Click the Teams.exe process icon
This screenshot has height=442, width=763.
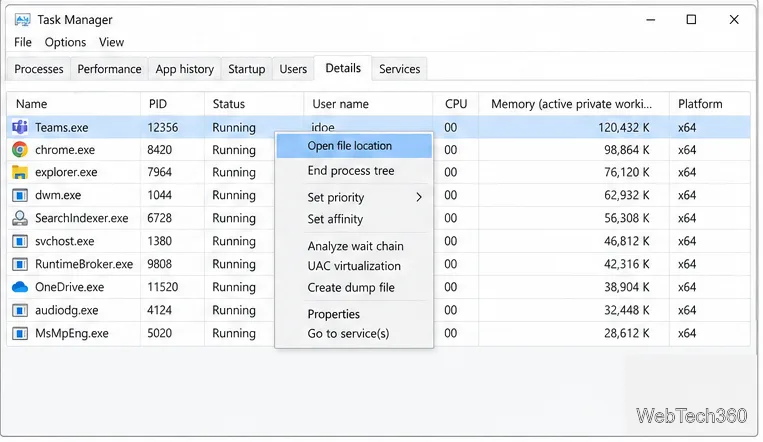click(19, 128)
